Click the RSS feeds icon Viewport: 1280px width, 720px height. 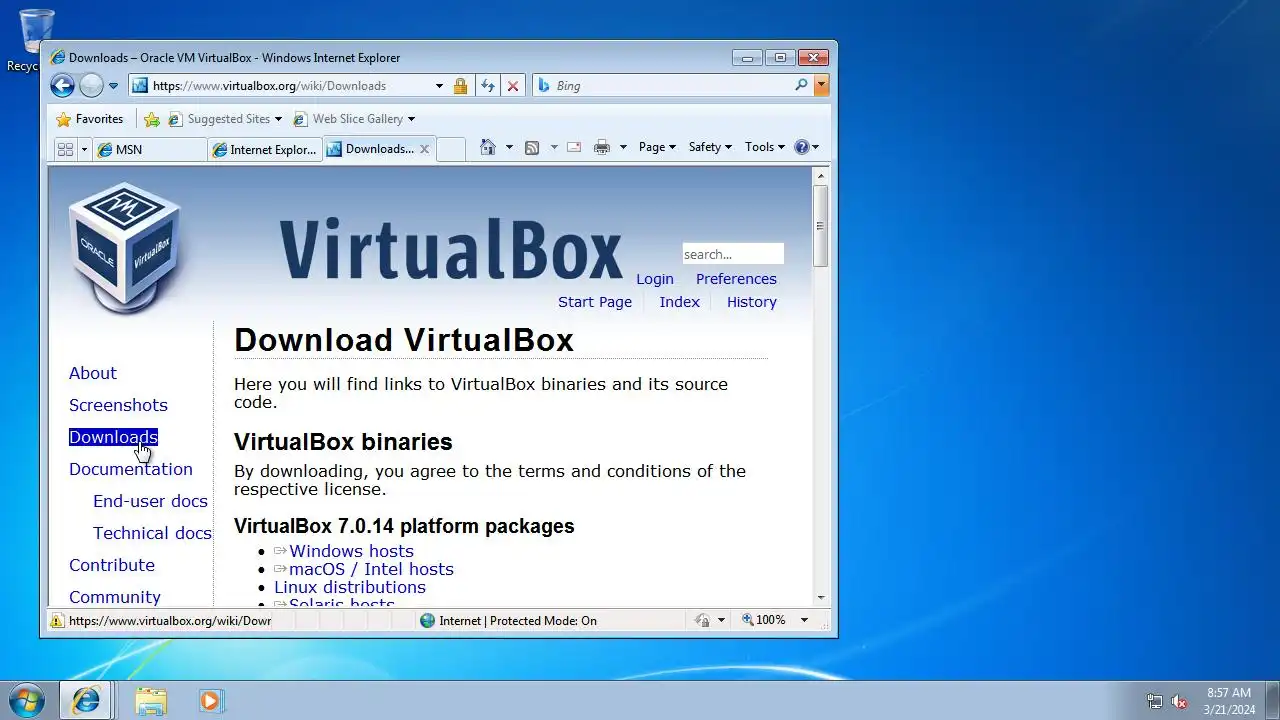(x=532, y=148)
